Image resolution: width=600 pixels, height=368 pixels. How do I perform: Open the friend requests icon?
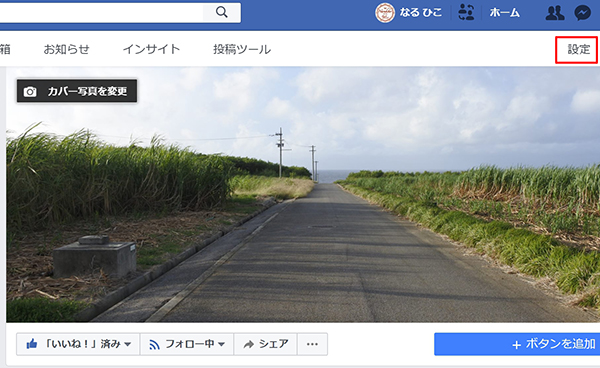tap(554, 13)
